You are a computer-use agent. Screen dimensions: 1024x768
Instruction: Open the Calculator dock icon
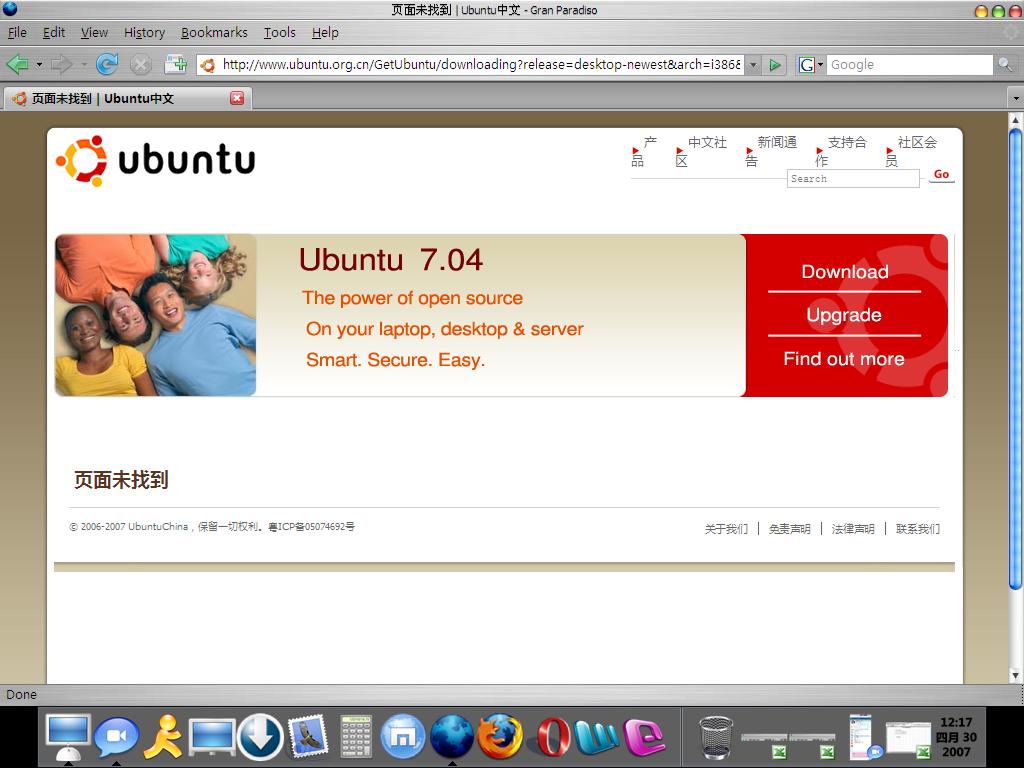(357, 736)
